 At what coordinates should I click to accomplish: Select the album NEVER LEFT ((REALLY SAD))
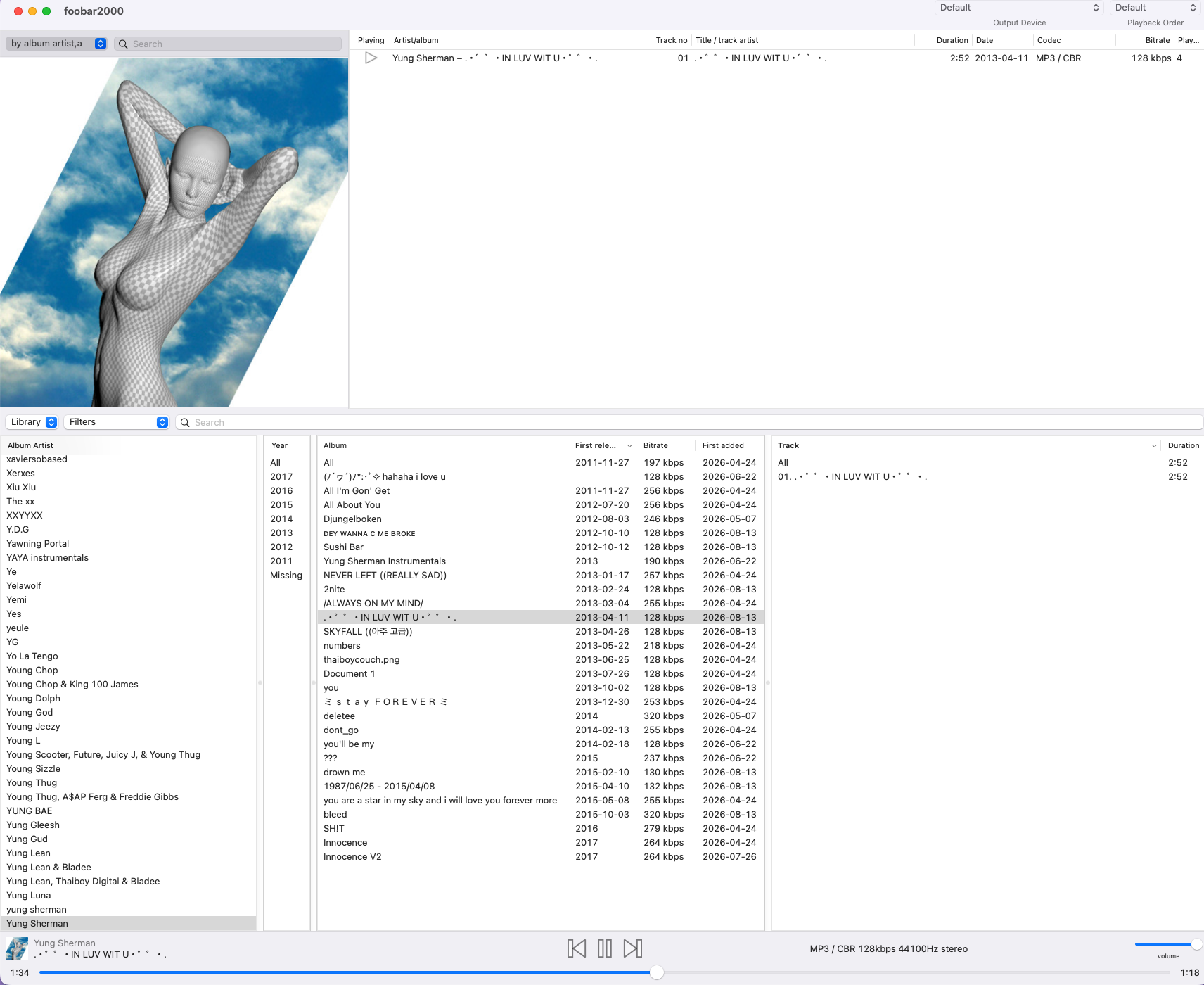coord(541,575)
